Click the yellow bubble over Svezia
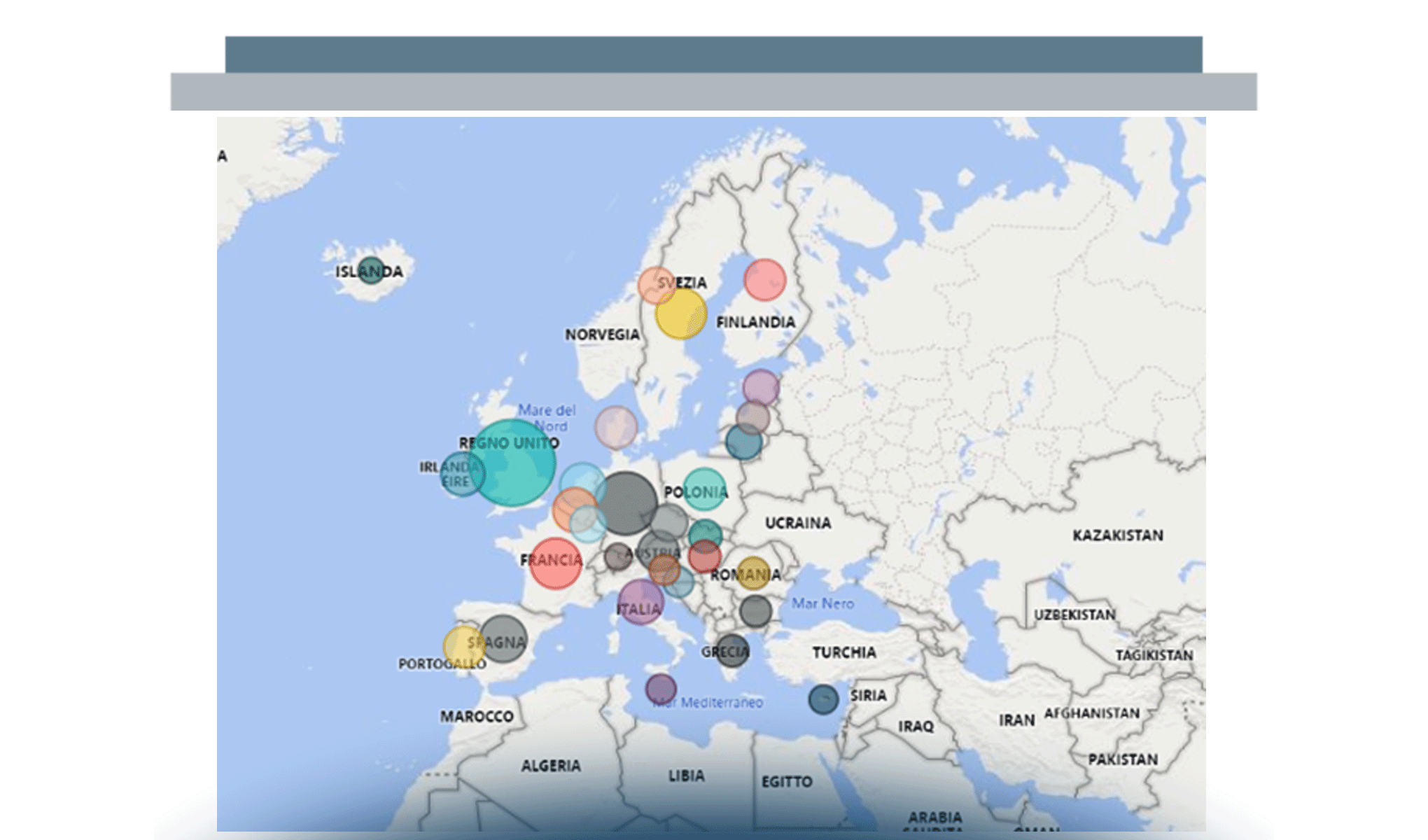 681,314
